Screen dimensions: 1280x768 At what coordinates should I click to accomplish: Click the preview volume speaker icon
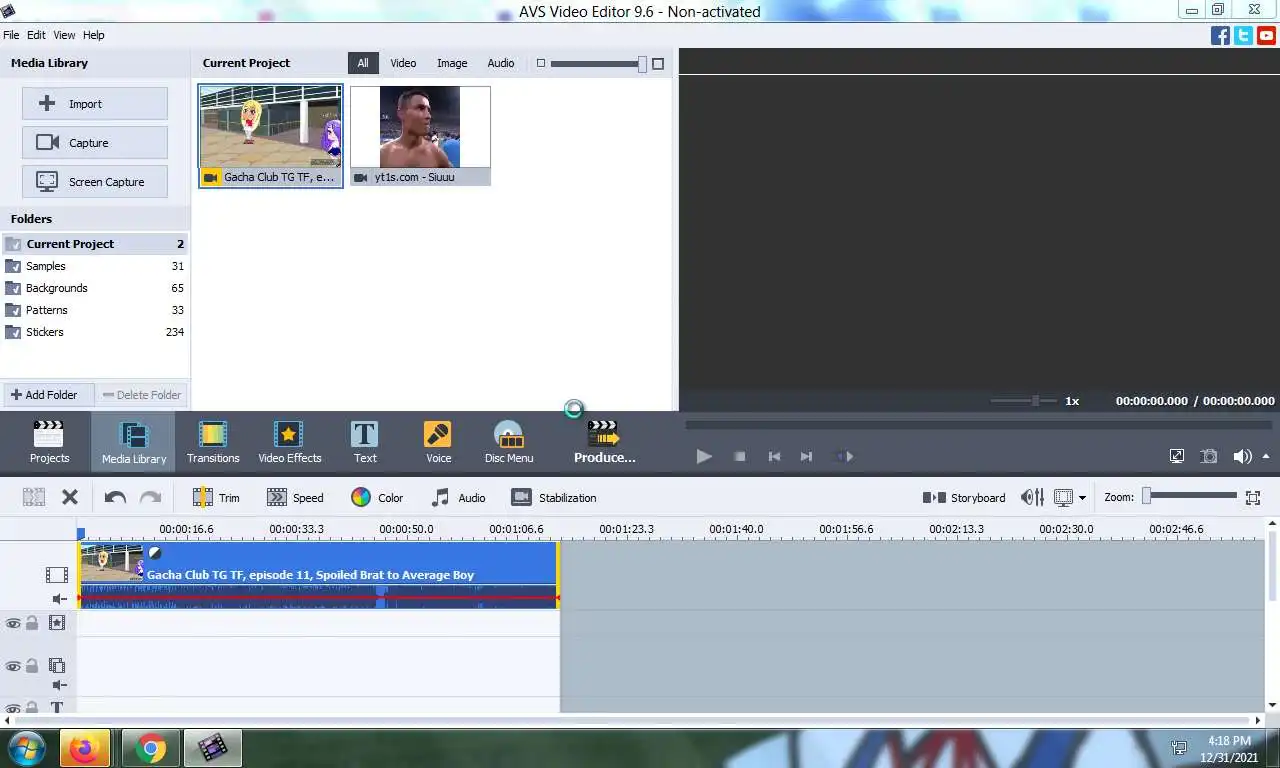[x=1242, y=456]
